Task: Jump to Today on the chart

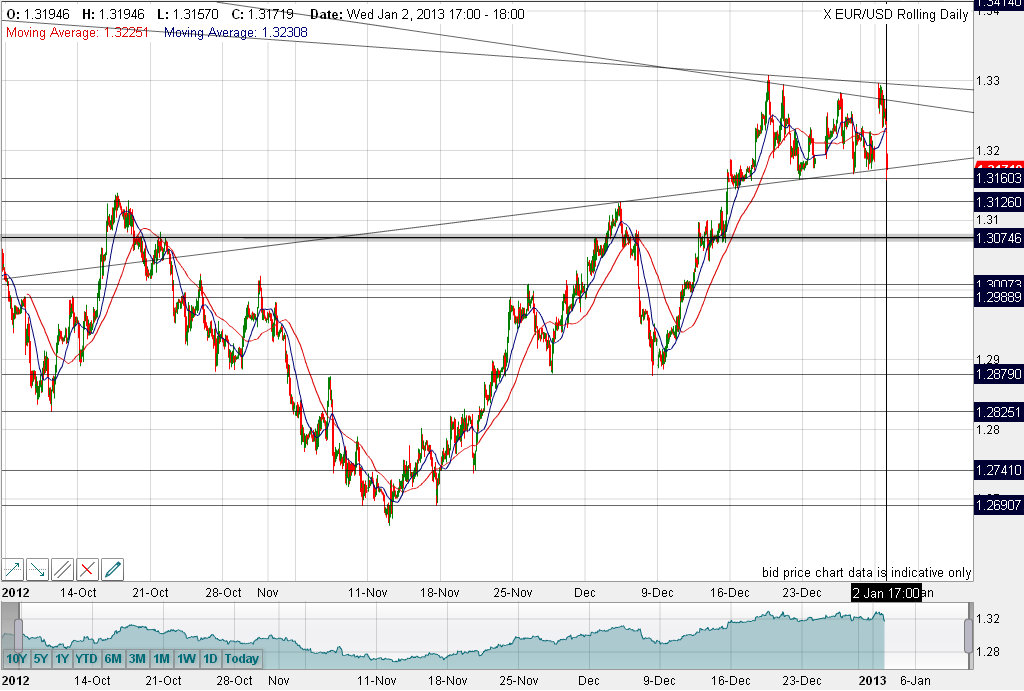Action: click(241, 659)
